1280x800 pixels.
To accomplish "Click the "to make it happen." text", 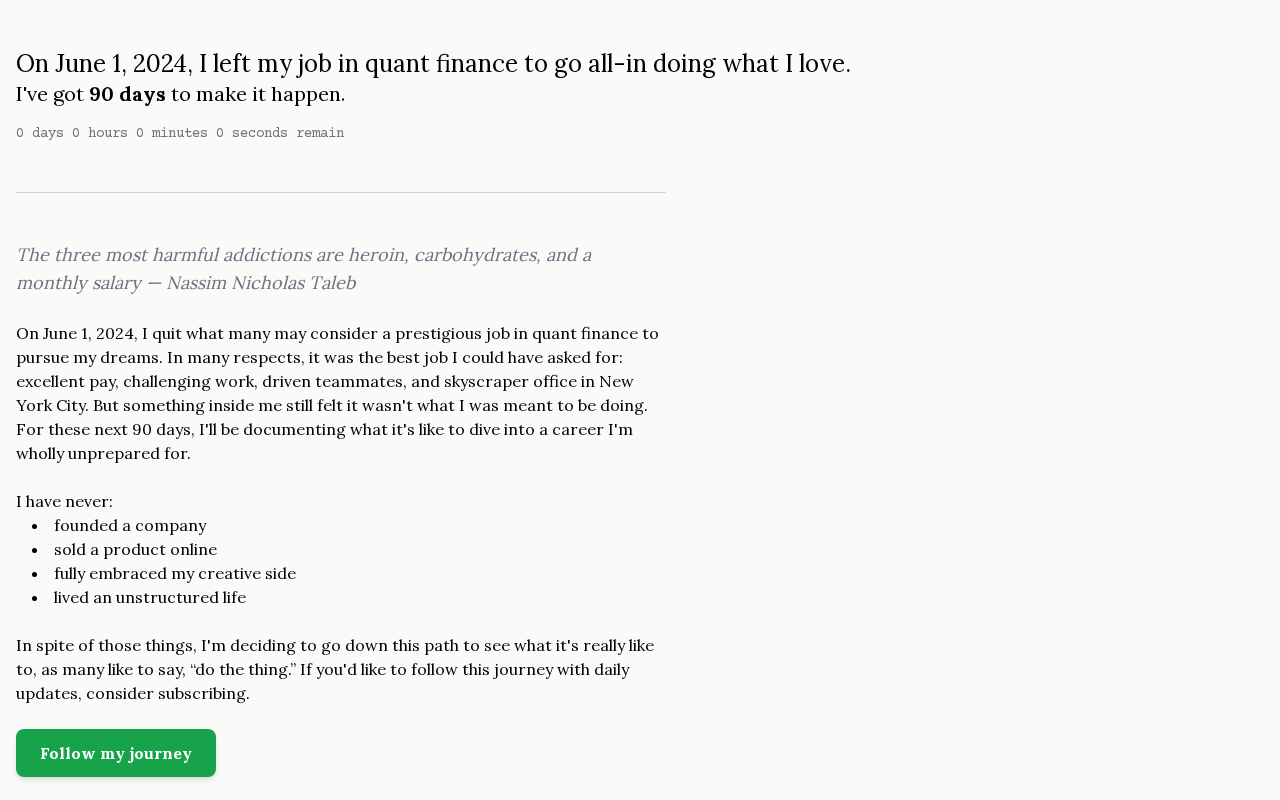I will click(x=258, y=95).
